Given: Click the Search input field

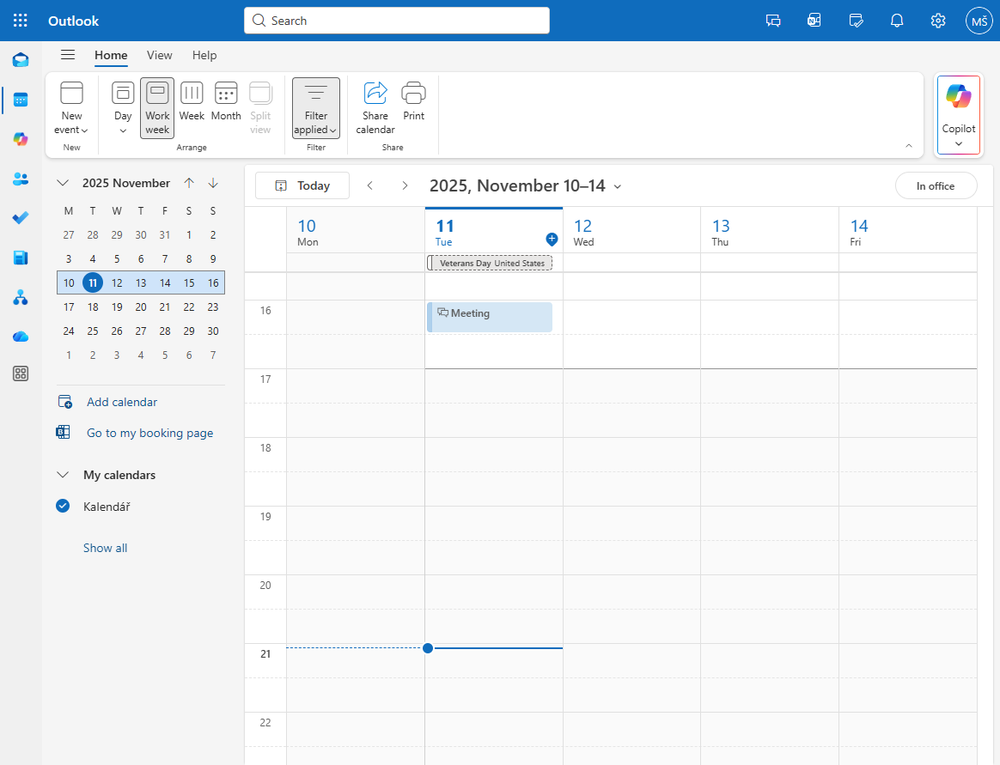Looking at the screenshot, I should click(397, 20).
